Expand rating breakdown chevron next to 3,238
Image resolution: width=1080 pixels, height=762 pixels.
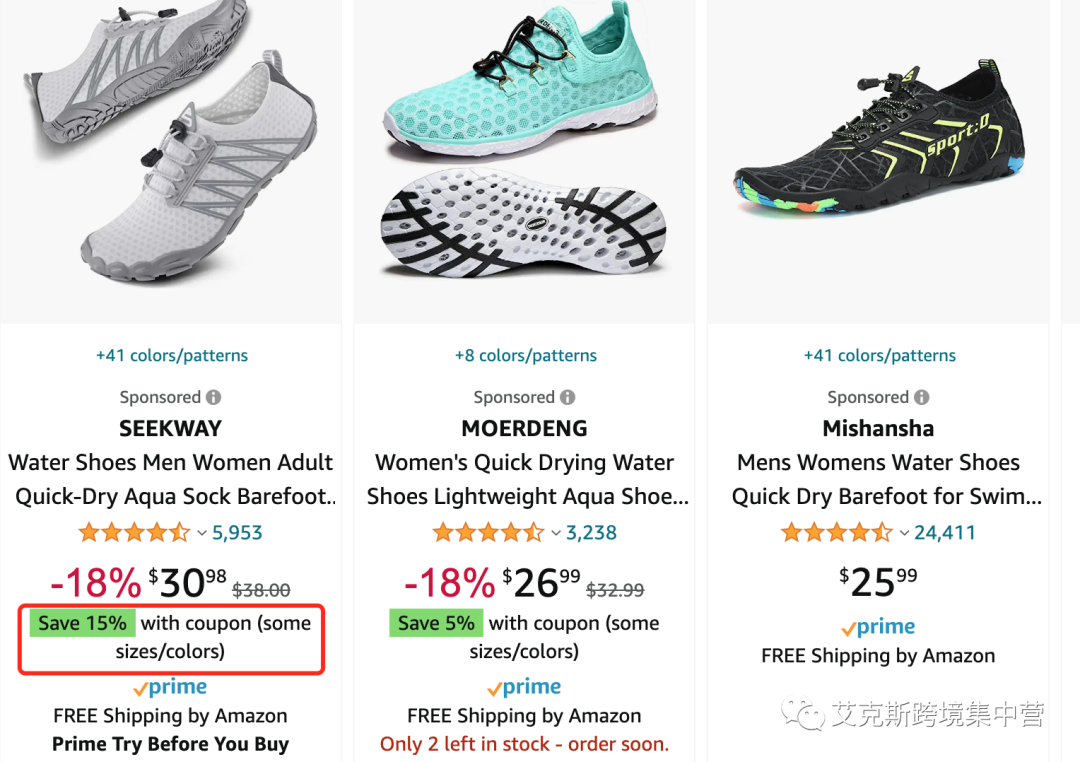[556, 533]
